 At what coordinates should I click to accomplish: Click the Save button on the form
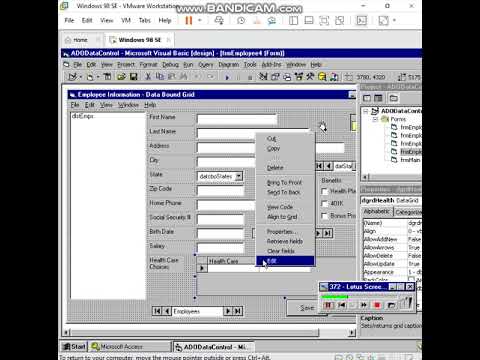307,308
